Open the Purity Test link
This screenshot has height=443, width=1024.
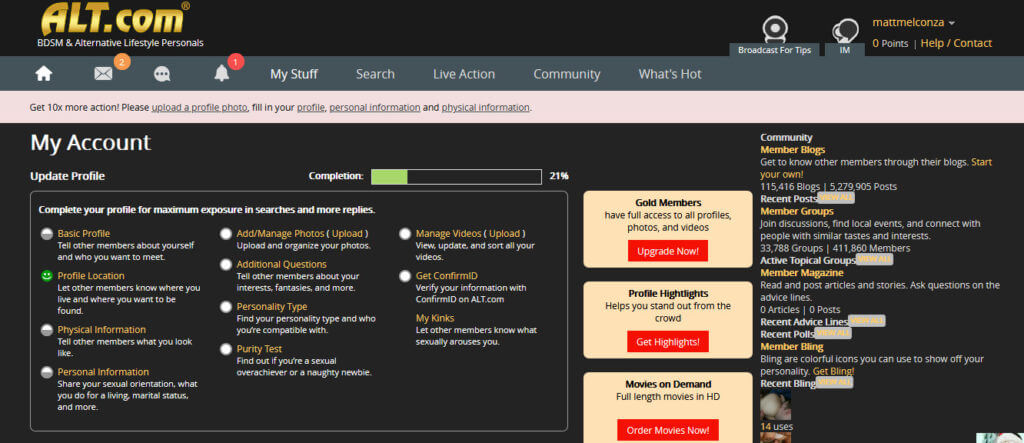259,349
